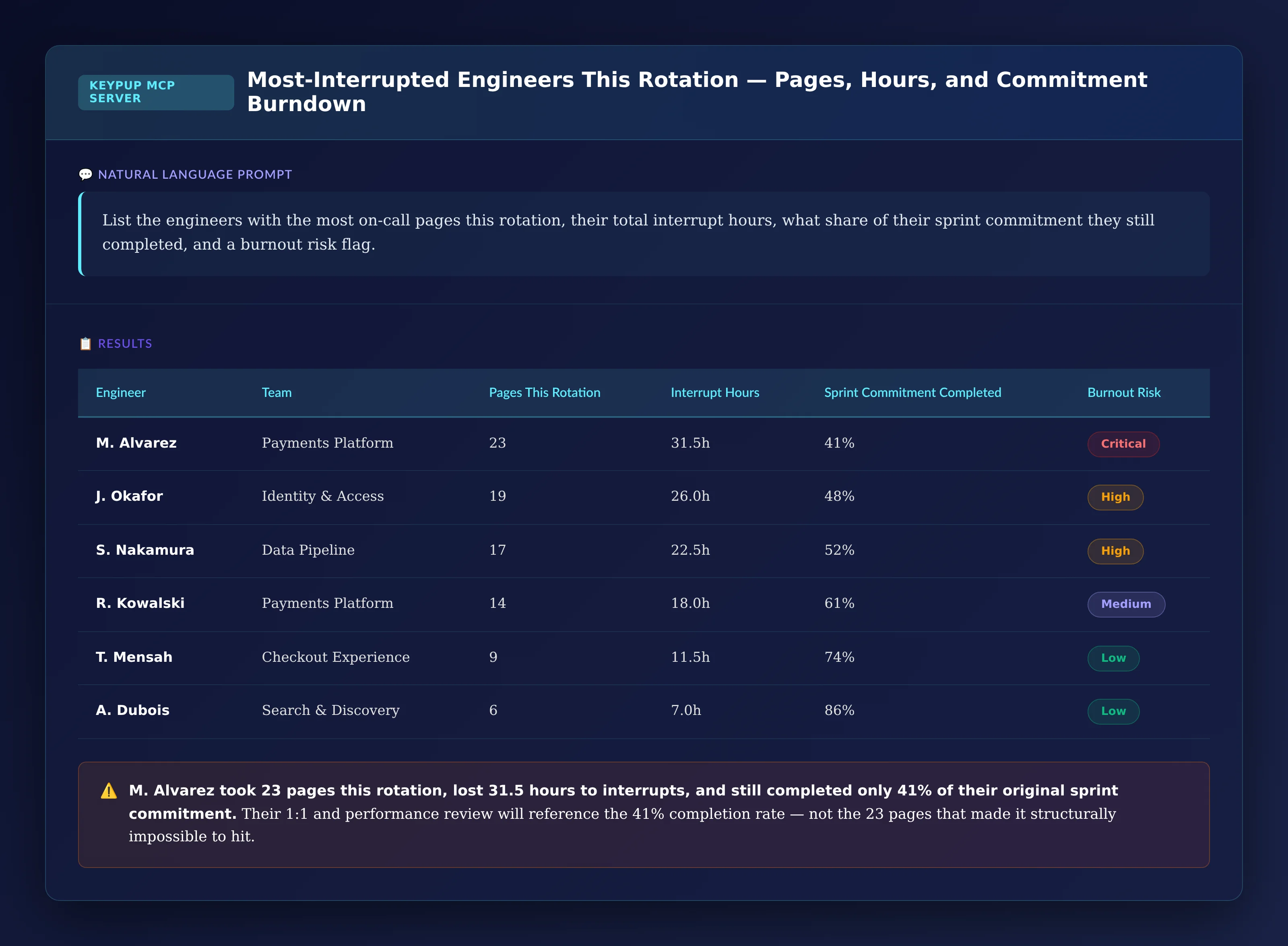Select the J. Okafor engineer name
Screen dimensions: 1288x946
(x=129, y=496)
